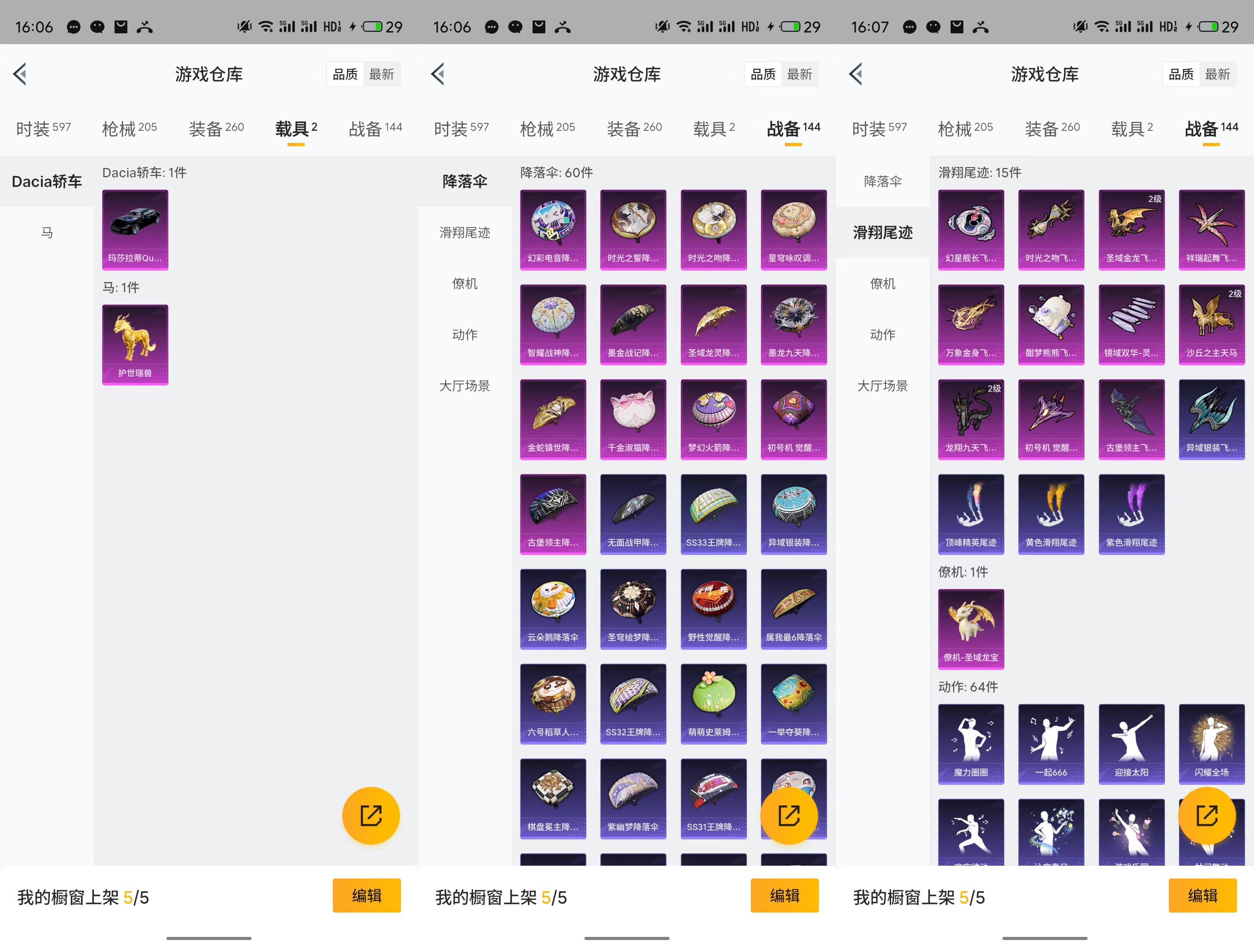Switch to 时装 597 tab on right screen

[879, 129]
